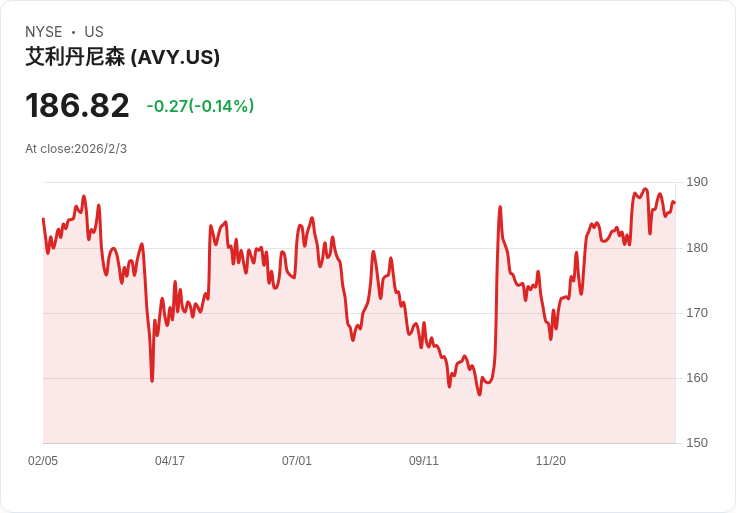This screenshot has height=513, width=736.
Task: Click the US market label
Action: coord(94,32)
